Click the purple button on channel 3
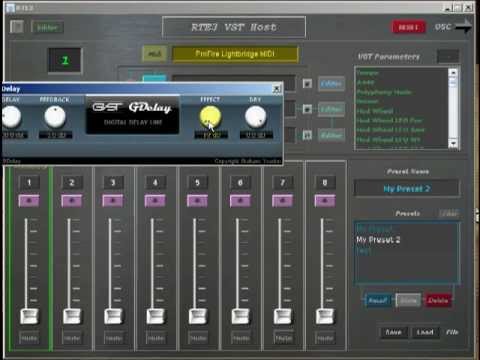Image resolution: width=480 pixels, height=360 pixels. [x=113, y=201]
